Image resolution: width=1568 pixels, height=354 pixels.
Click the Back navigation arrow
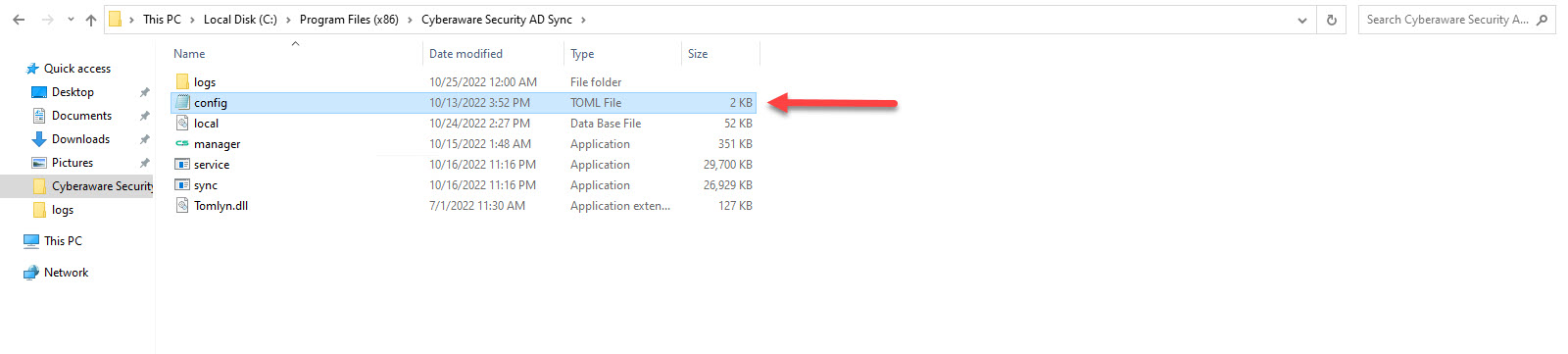(x=19, y=20)
